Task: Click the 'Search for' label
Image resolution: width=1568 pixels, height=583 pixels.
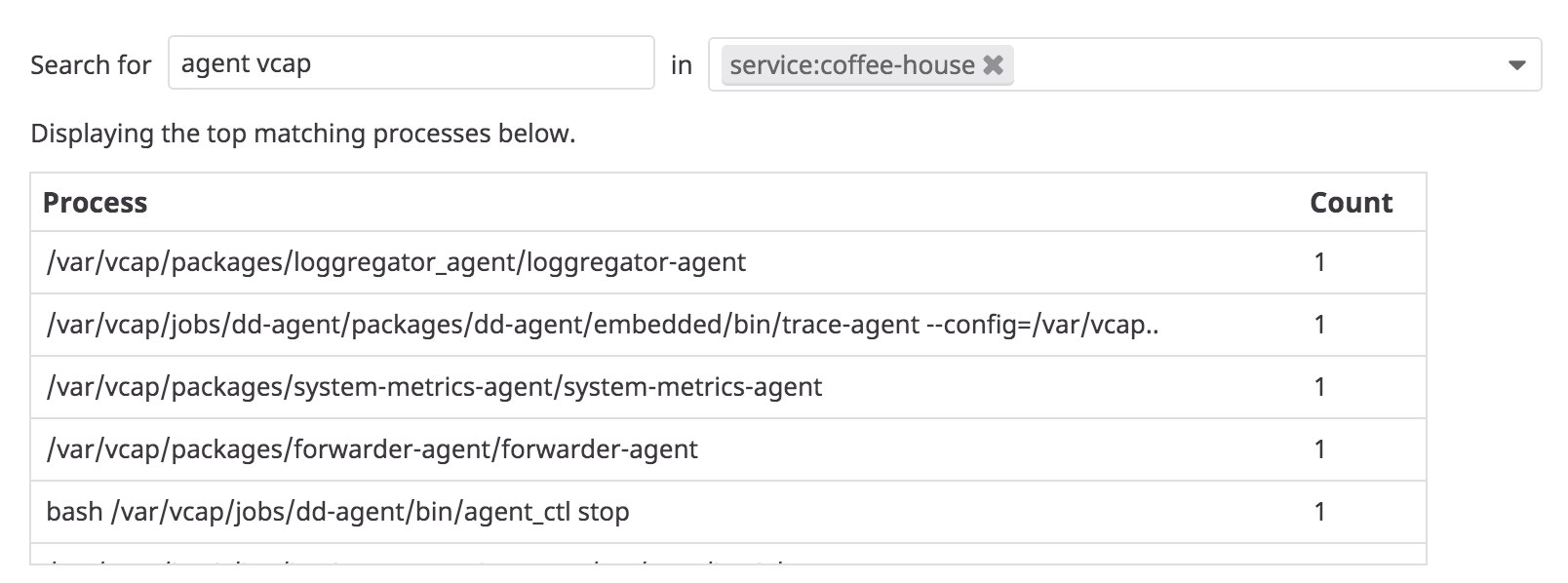Action: click(x=91, y=65)
